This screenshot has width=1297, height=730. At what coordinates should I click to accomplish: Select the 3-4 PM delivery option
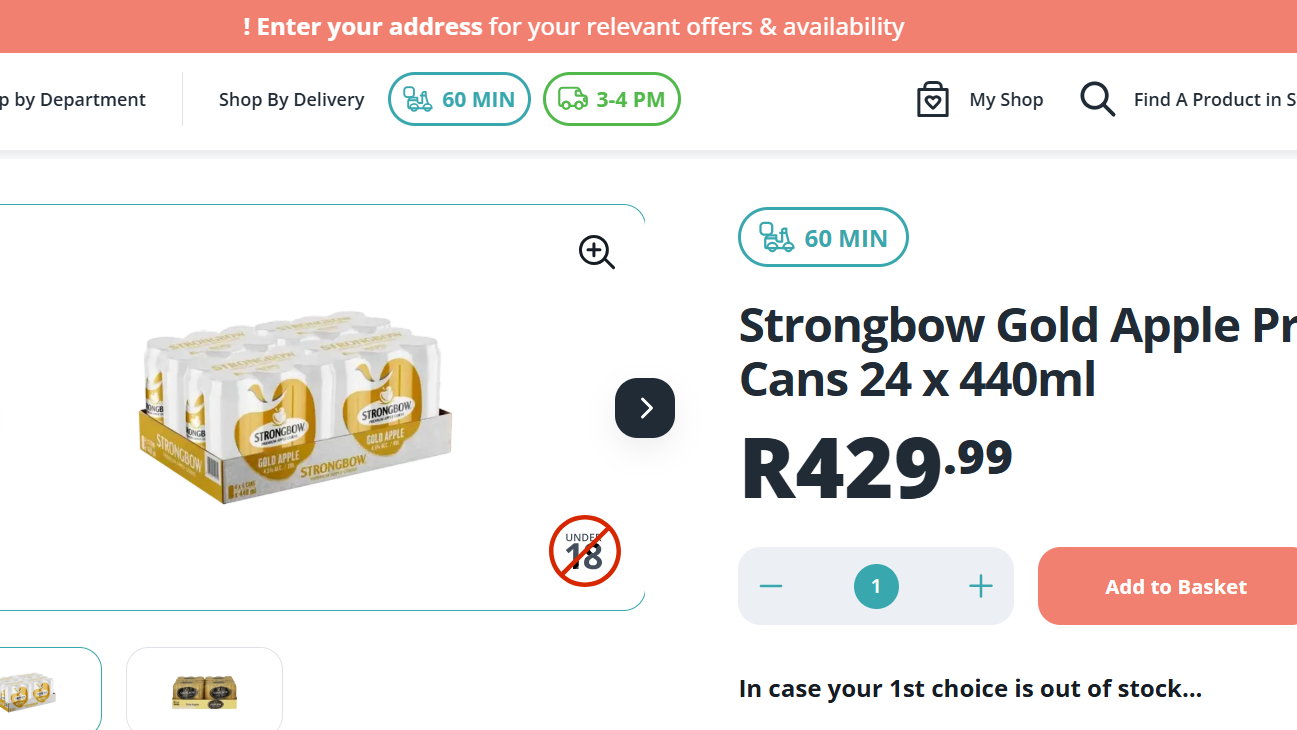pyautogui.click(x=611, y=98)
